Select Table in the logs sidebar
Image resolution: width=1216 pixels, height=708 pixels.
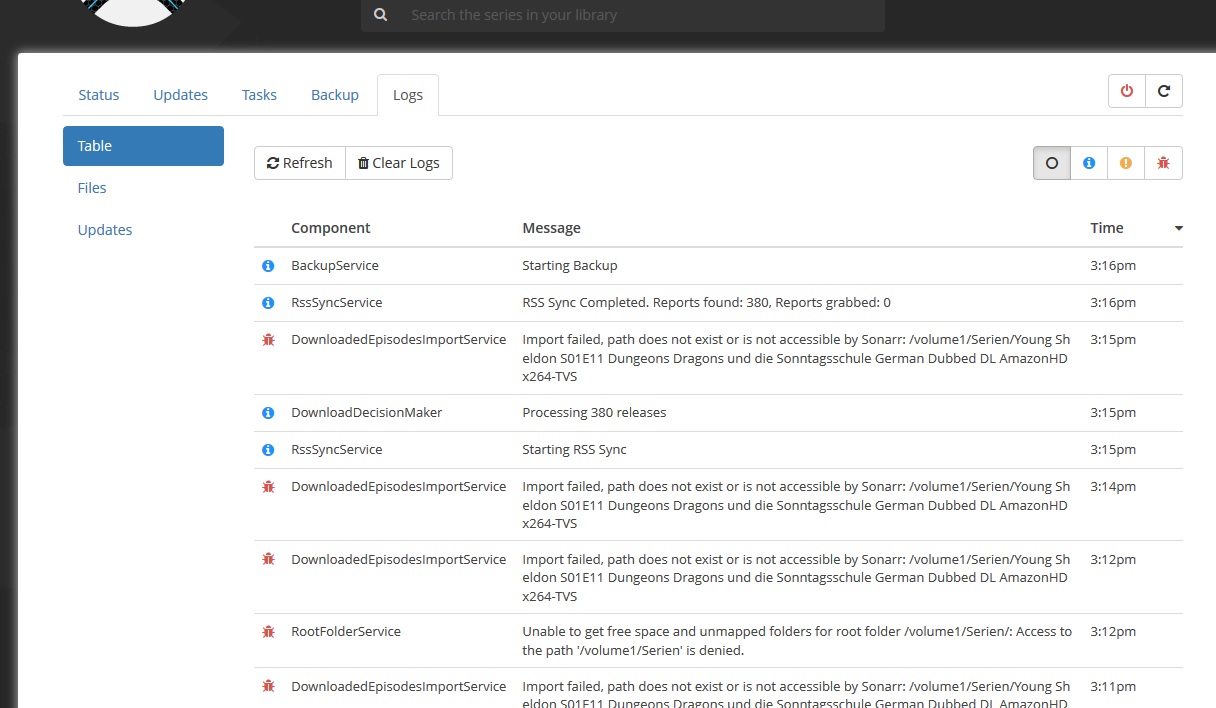click(x=143, y=146)
